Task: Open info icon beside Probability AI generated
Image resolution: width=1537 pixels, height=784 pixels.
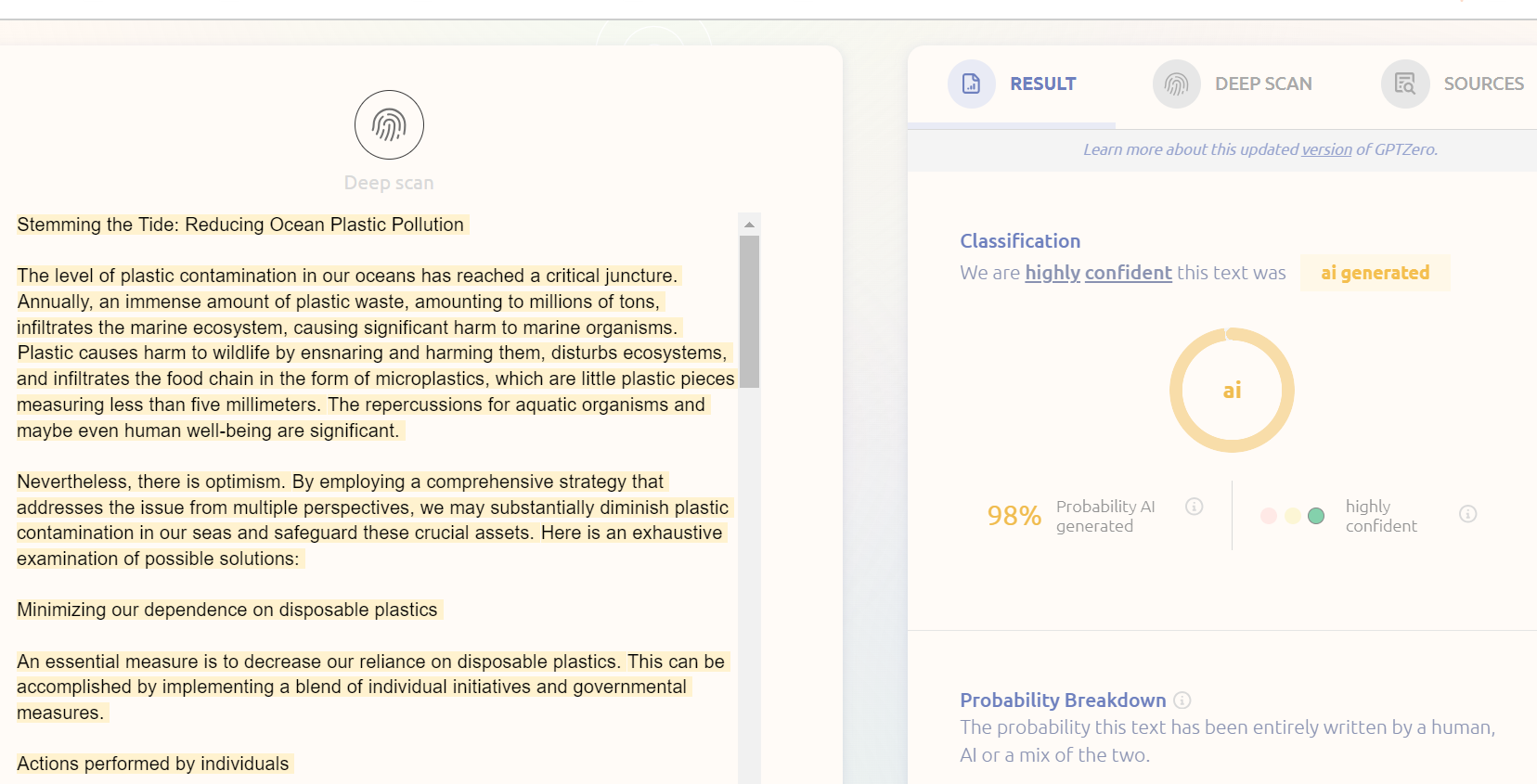Action: tap(1194, 507)
